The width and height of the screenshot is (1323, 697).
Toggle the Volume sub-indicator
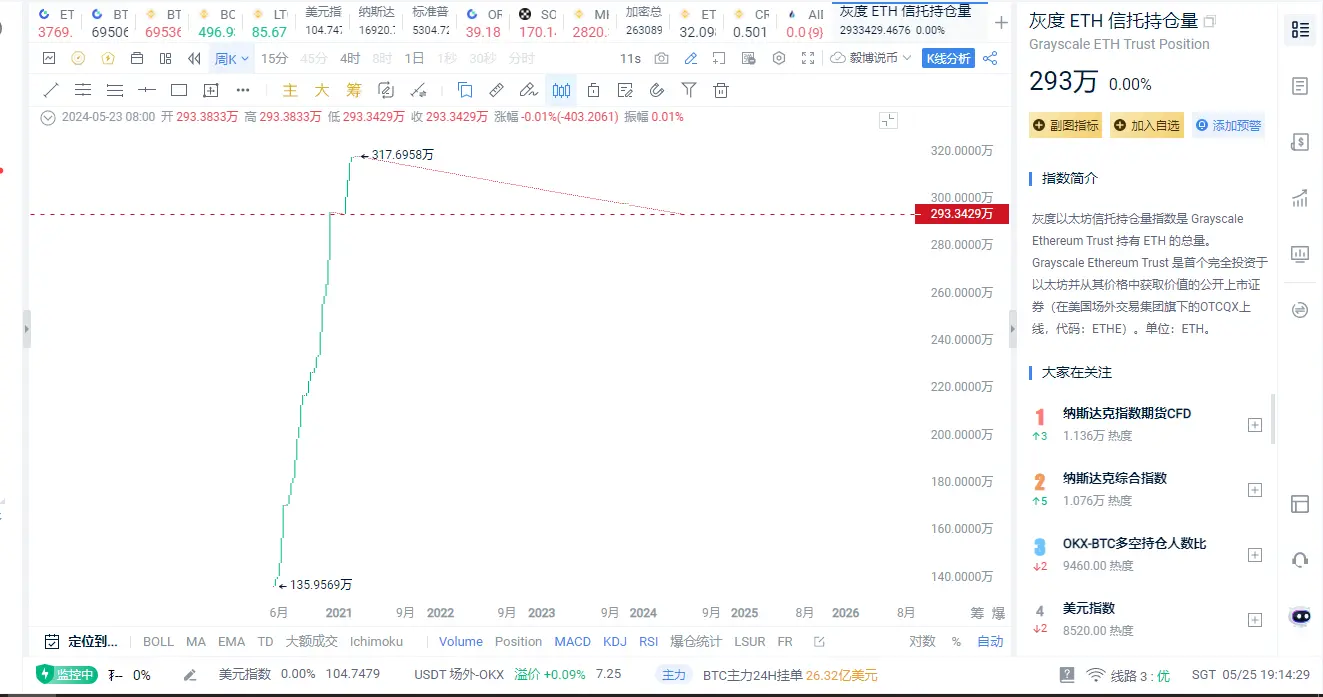pyautogui.click(x=460, y=641)
